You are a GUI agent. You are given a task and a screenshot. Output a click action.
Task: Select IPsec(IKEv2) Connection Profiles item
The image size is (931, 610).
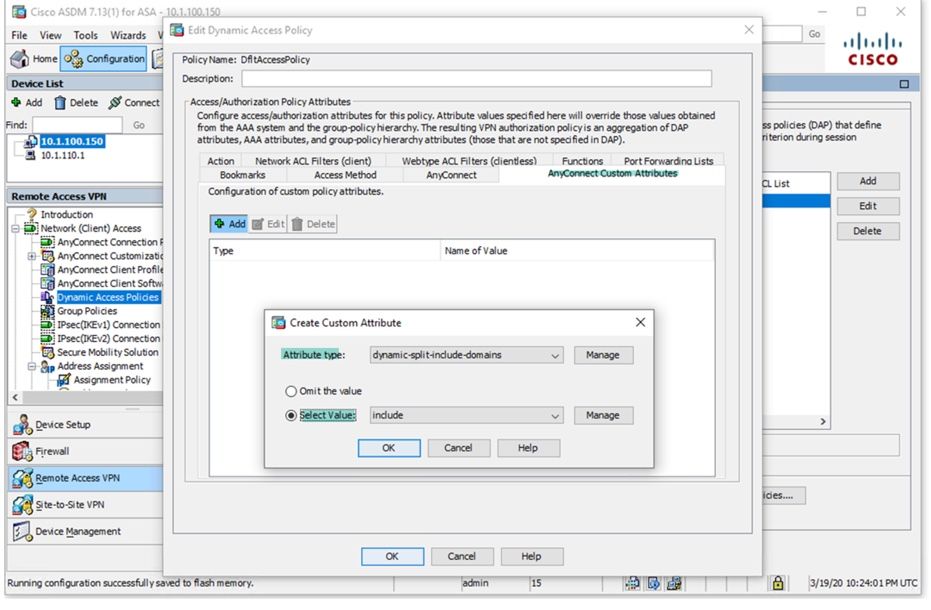tap(109, 339)
